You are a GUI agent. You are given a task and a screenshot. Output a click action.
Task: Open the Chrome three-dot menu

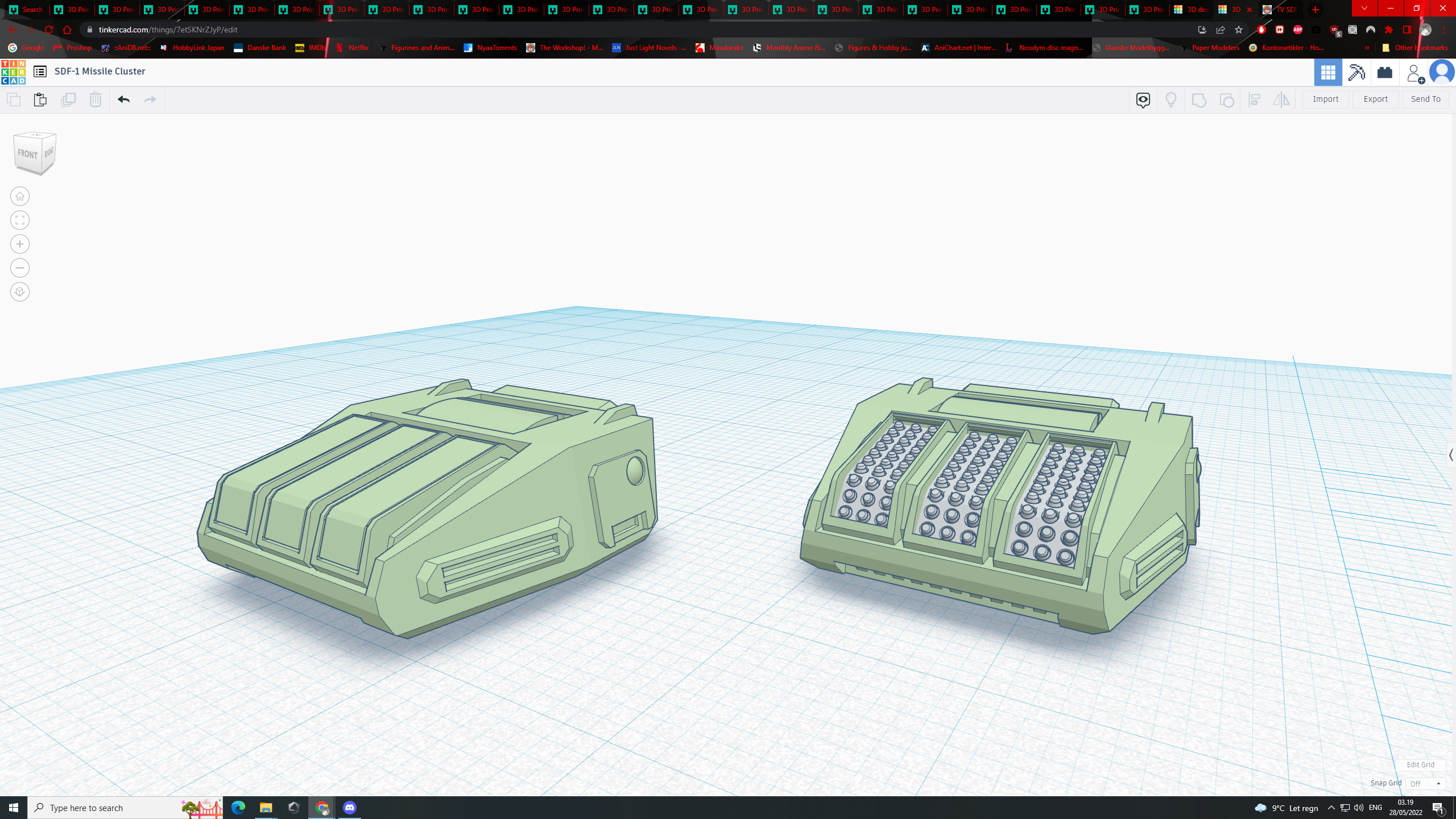(x=1444, y=30)
